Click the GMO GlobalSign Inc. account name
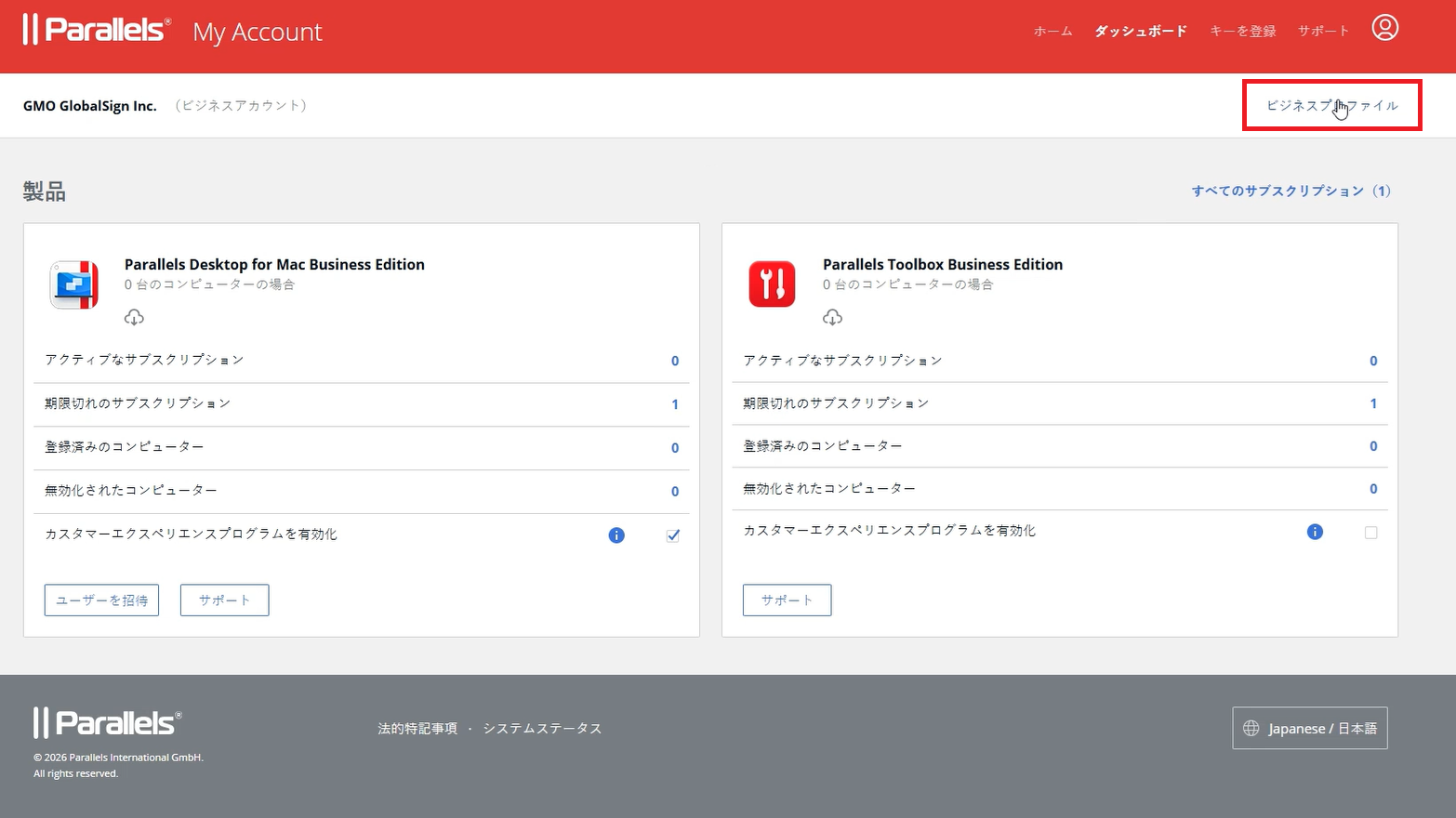Image resolution: width=1456 pixels, height=818 pixels. (x=90, y=106)
